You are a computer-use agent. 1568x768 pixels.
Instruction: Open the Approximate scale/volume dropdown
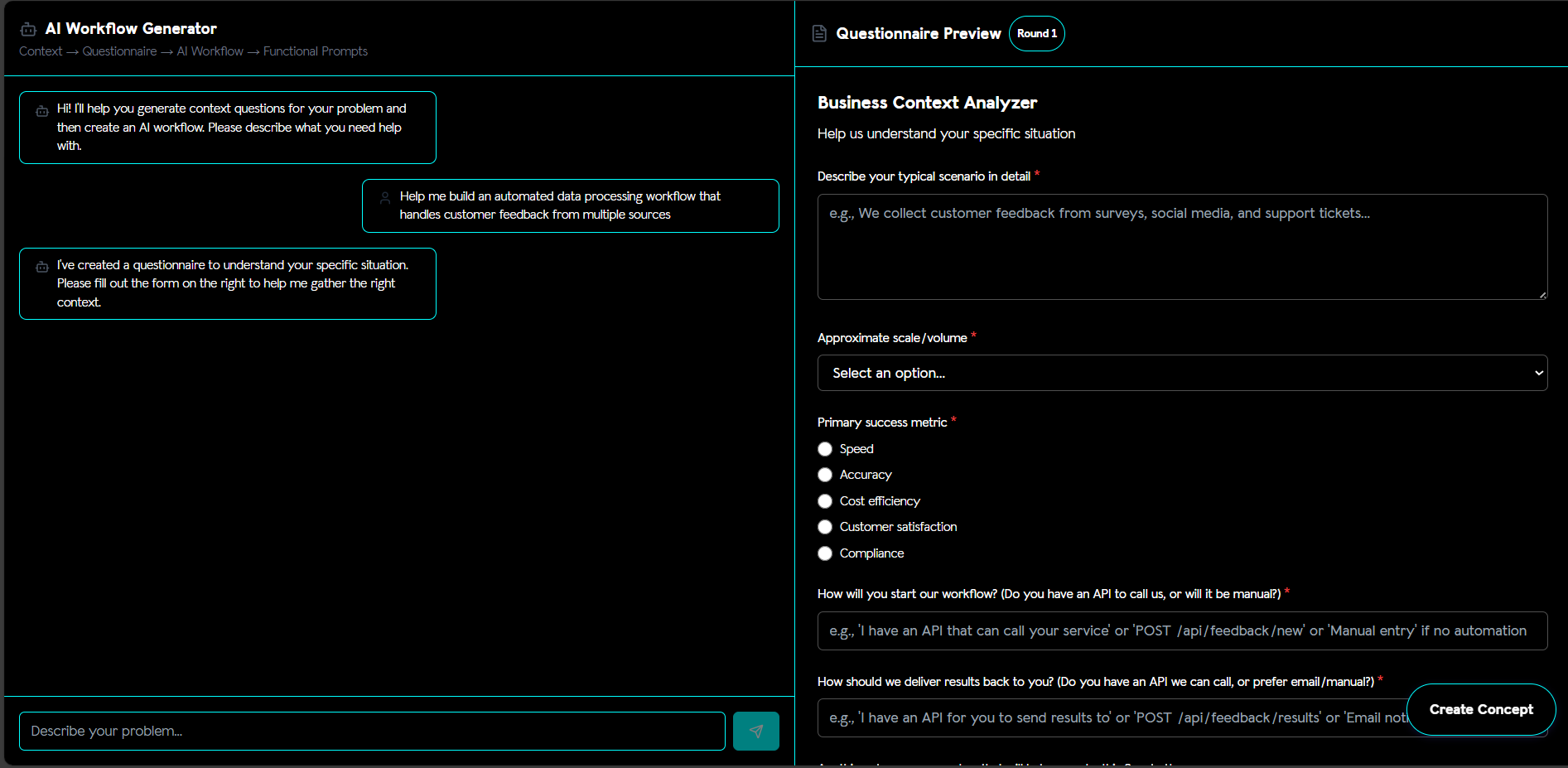tap(1182, 373)
